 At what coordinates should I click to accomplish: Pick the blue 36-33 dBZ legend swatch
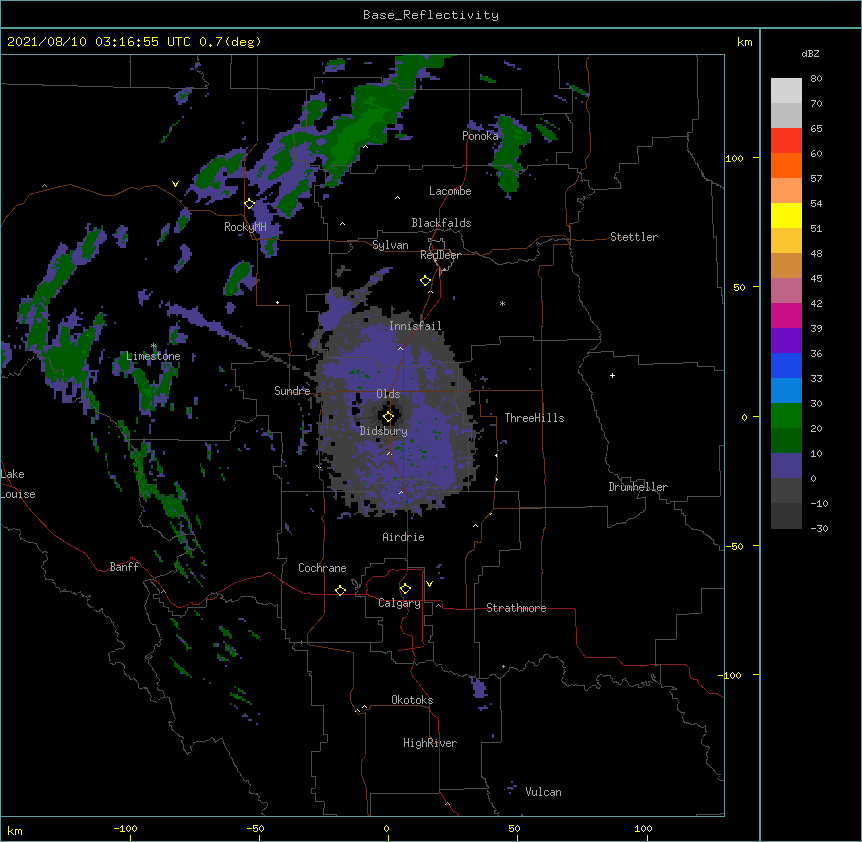click(x=786, y=365)
